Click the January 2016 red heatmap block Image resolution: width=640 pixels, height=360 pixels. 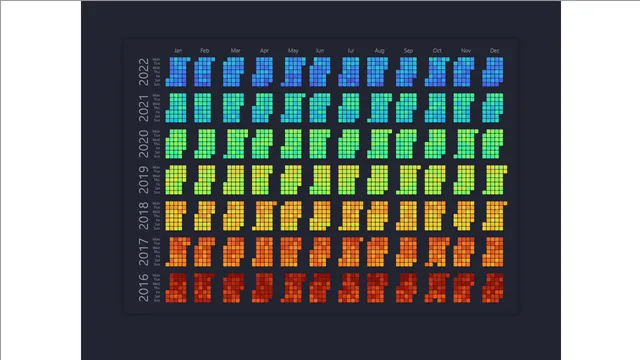(x=176, y=288)
